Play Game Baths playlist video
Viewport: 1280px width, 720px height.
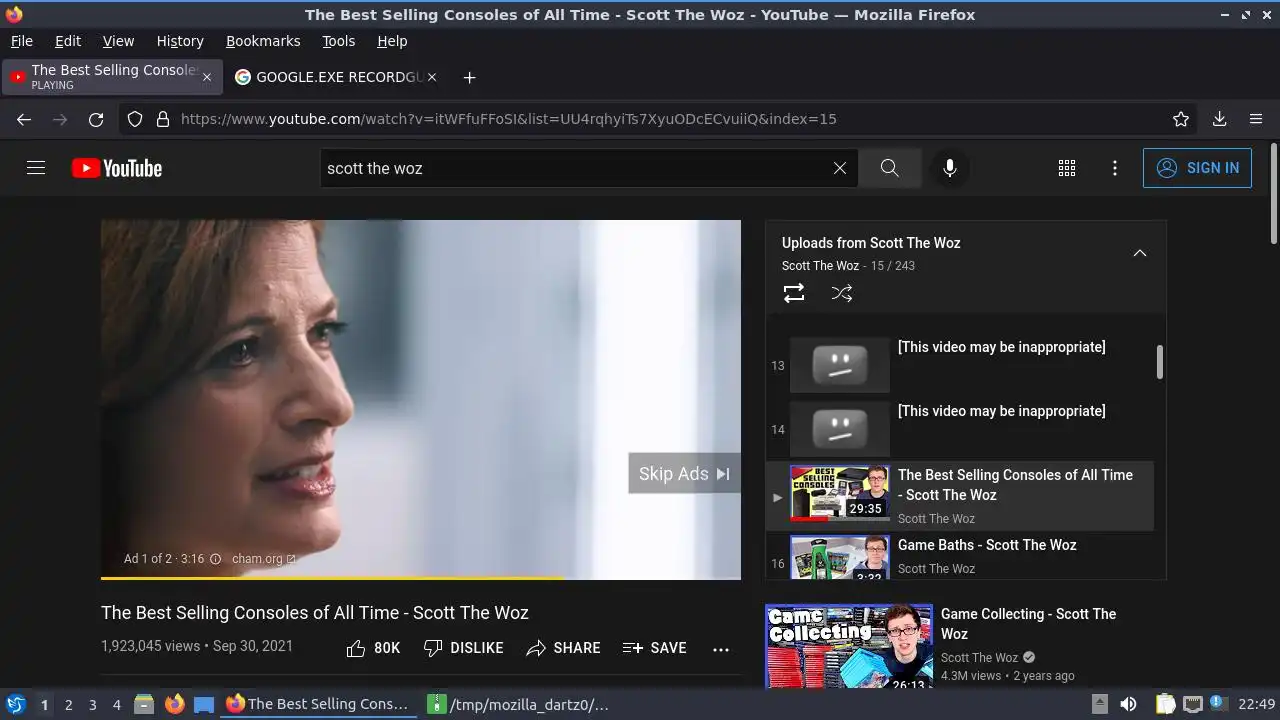coord(960,556)
